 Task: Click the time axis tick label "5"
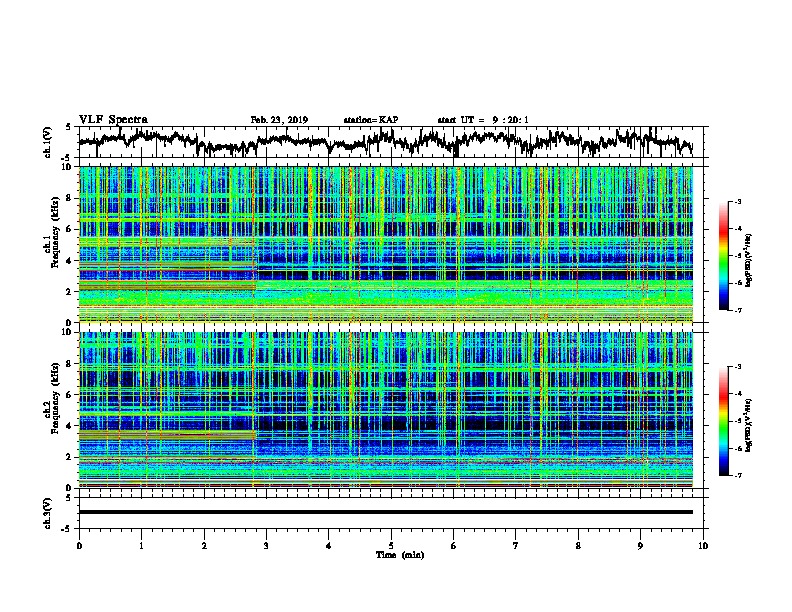(391, 546)
